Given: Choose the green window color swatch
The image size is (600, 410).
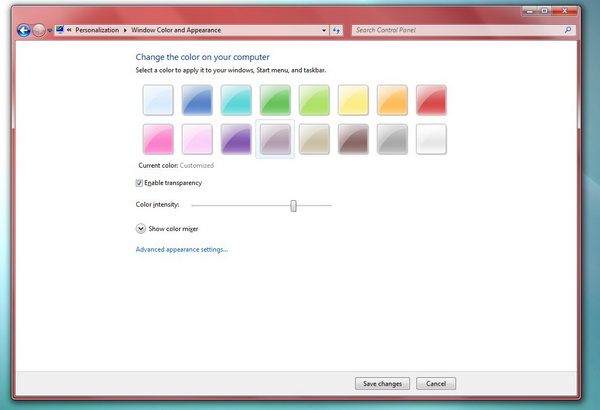Looking at the screenshot, I should (x=275, y=100).
